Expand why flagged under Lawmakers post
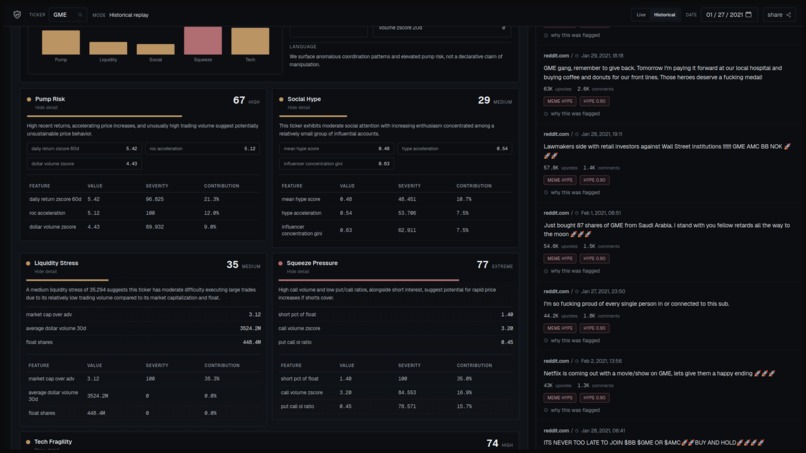This screenshot has height=453, width=806. (572, 192)
